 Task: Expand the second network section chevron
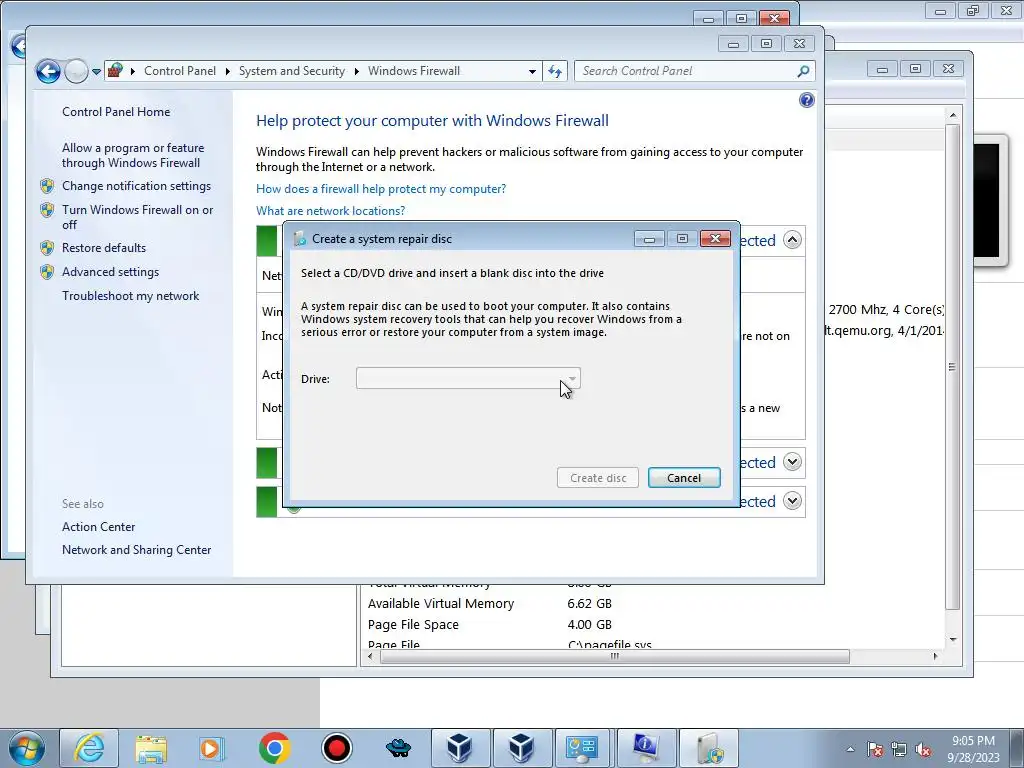792,462
